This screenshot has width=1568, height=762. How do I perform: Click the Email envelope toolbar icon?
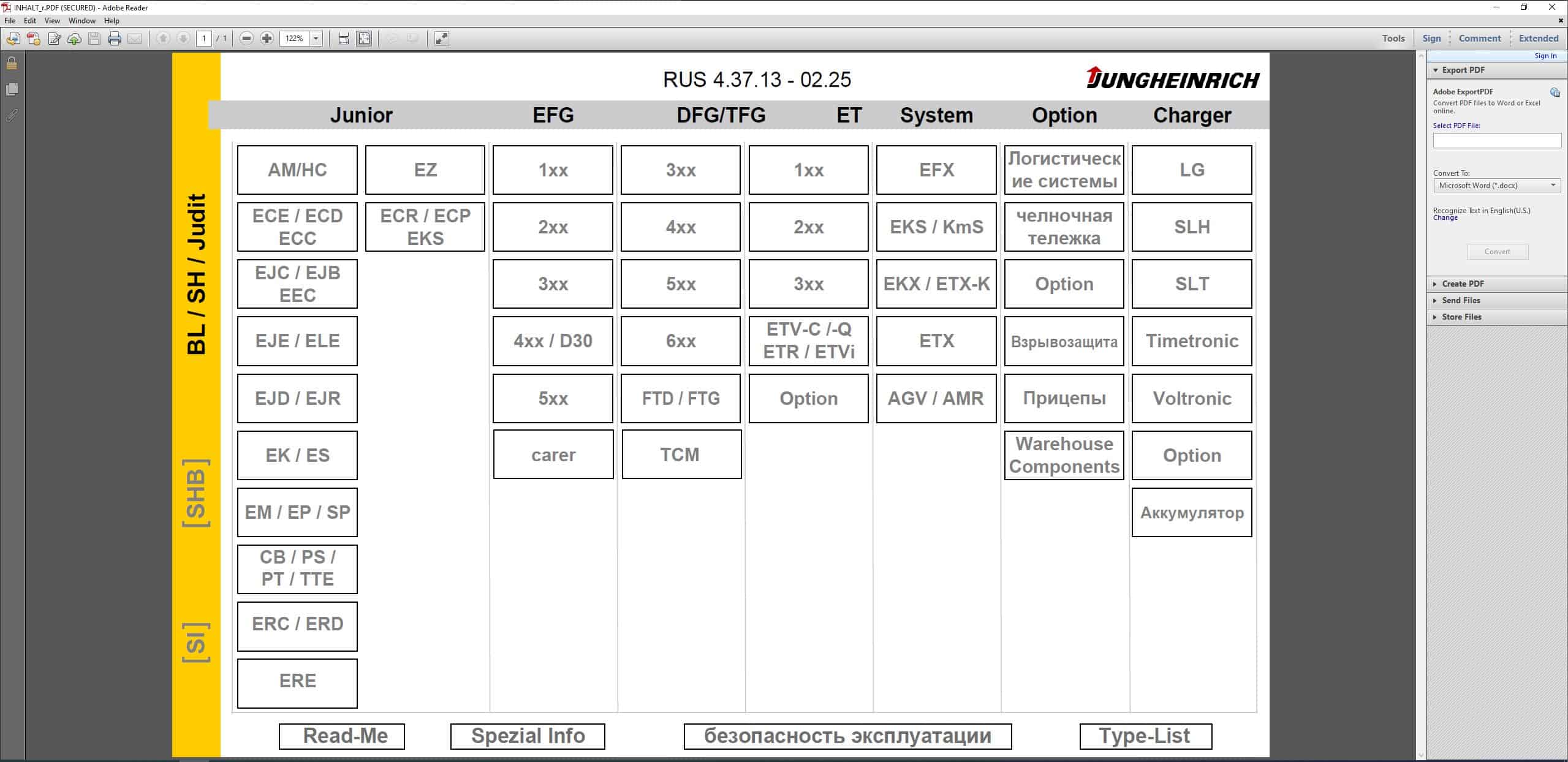click(135, 39)
